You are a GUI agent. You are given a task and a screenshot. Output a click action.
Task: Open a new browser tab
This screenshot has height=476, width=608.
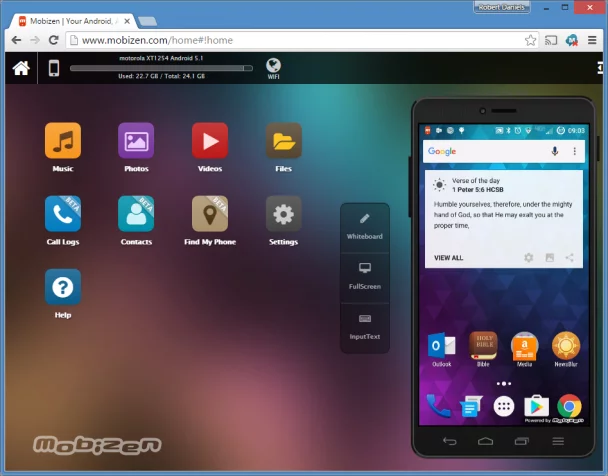click(148, 21)
